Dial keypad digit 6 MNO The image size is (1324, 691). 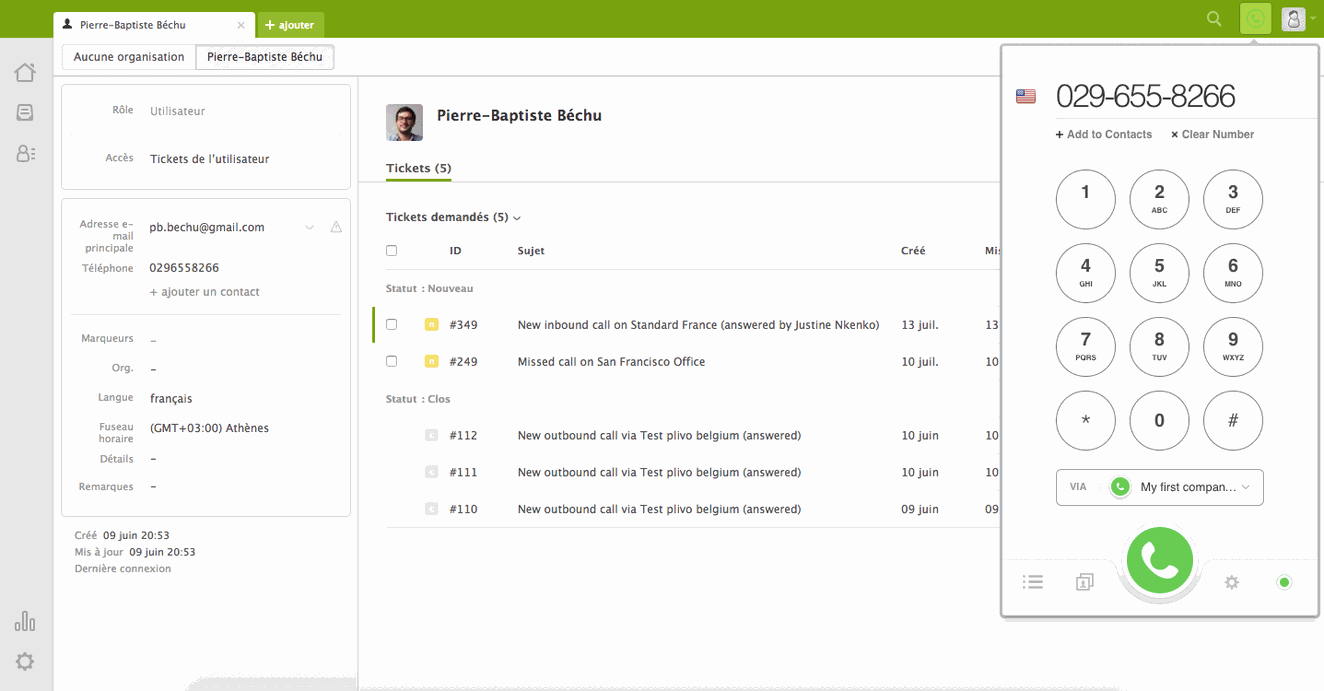click(x=1233, y=273)
